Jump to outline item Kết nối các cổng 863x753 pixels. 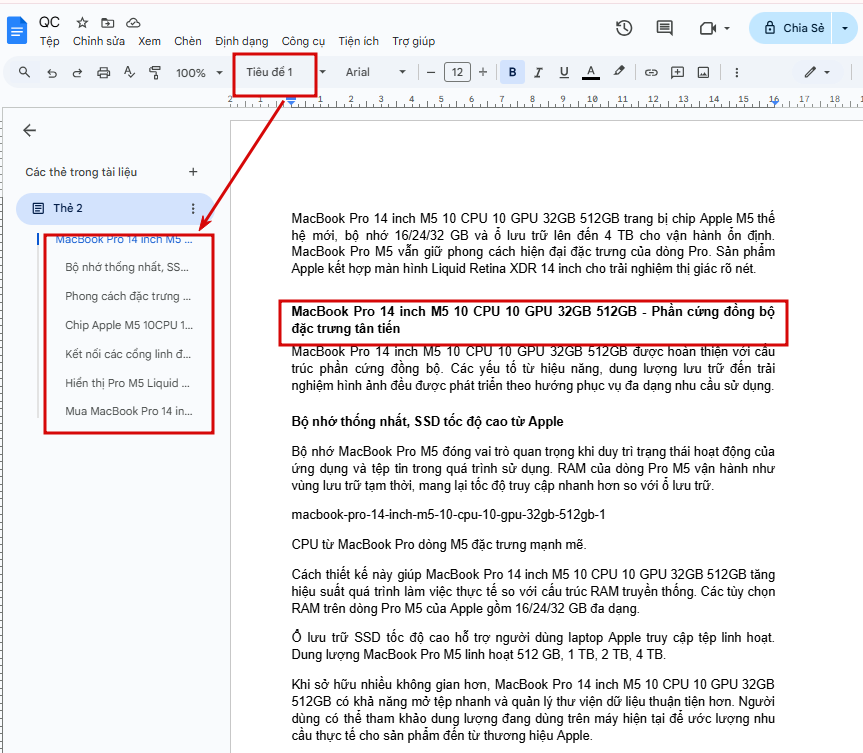point(128,354)
